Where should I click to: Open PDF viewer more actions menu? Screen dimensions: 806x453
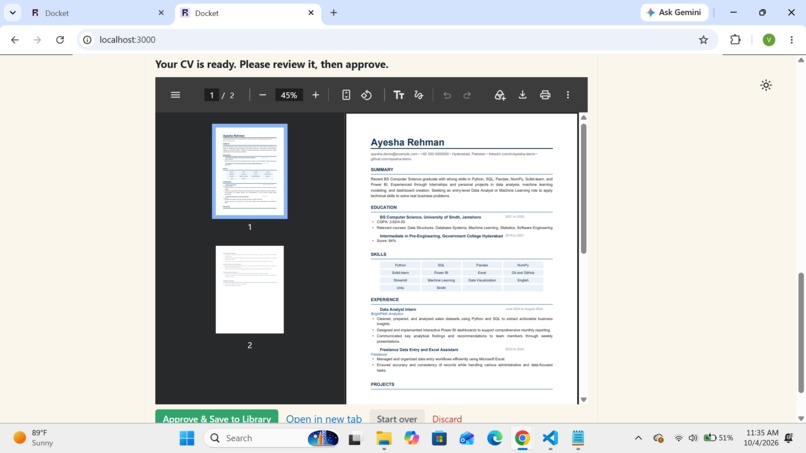pyautogui.click(x=568, y=95)
